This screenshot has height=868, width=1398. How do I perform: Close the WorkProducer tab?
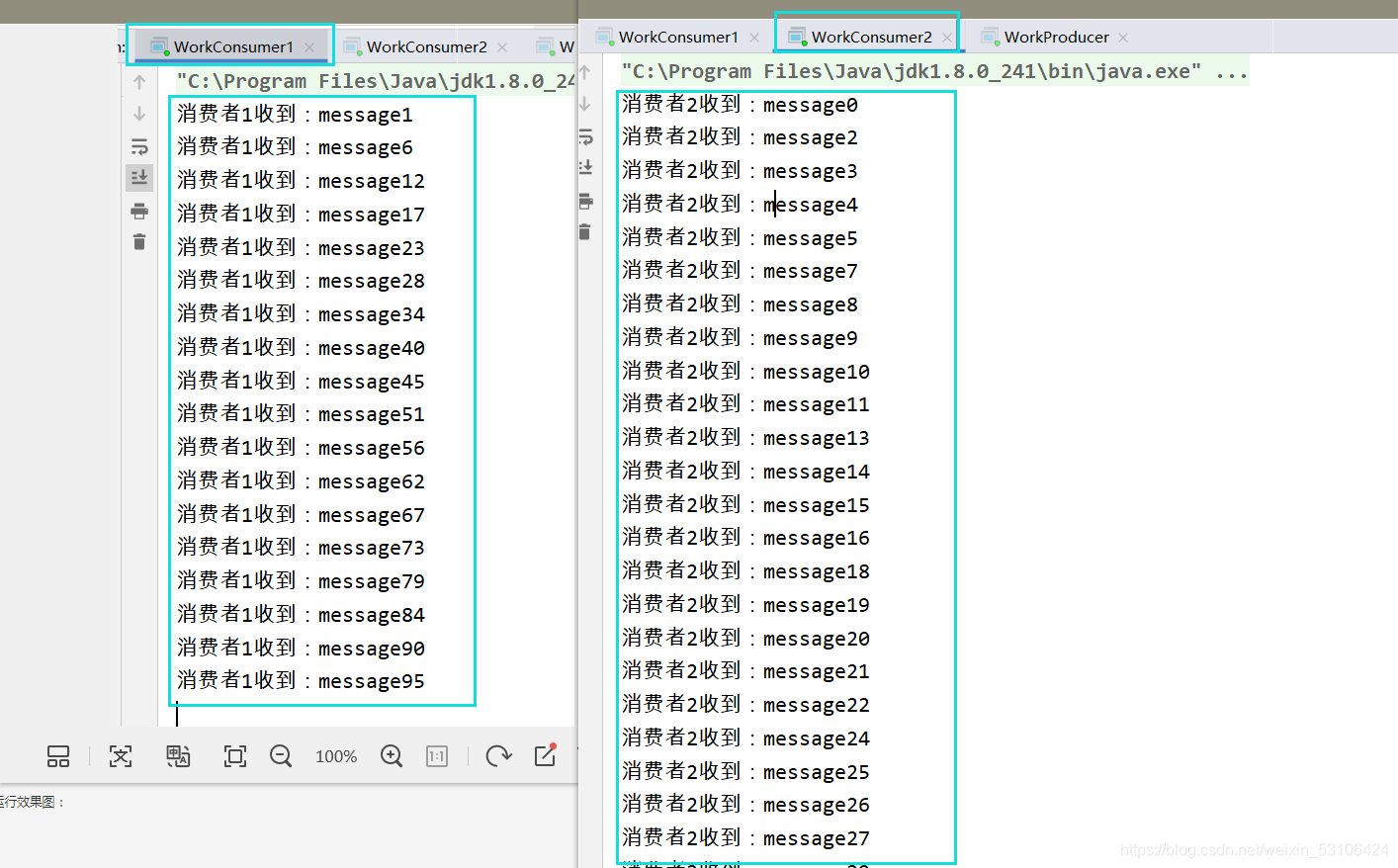click(x=1123, y=38)
